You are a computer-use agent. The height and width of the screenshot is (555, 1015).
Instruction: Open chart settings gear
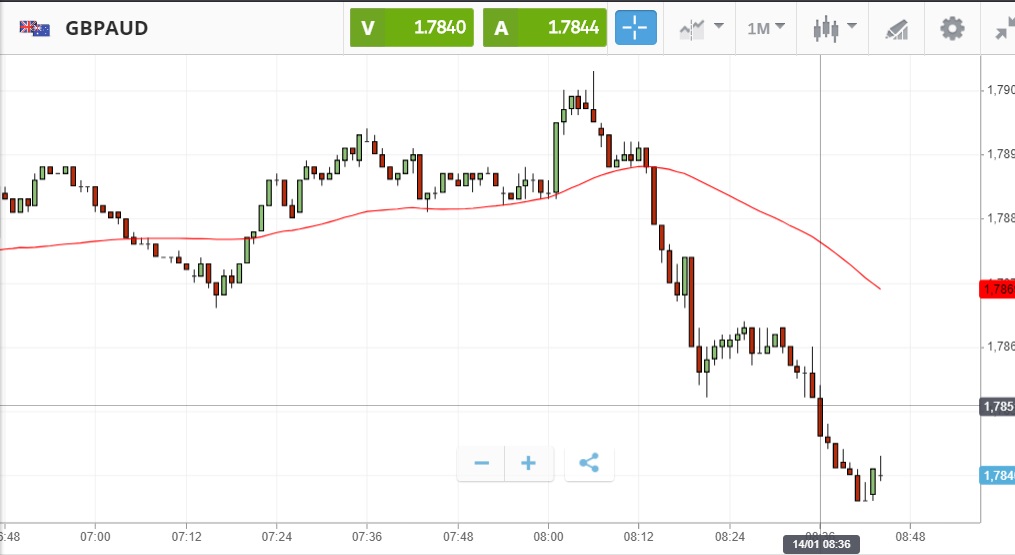[x=952, y=28]
